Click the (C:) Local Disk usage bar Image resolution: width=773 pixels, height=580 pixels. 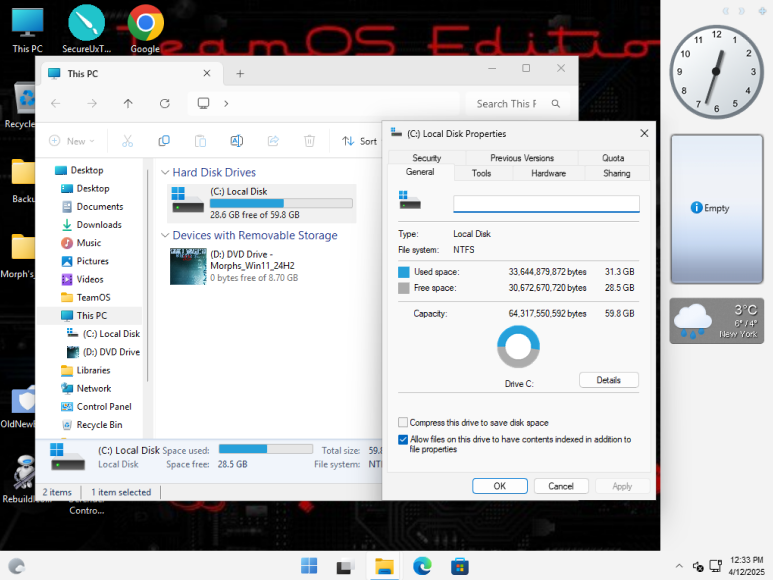coord(281,203)
